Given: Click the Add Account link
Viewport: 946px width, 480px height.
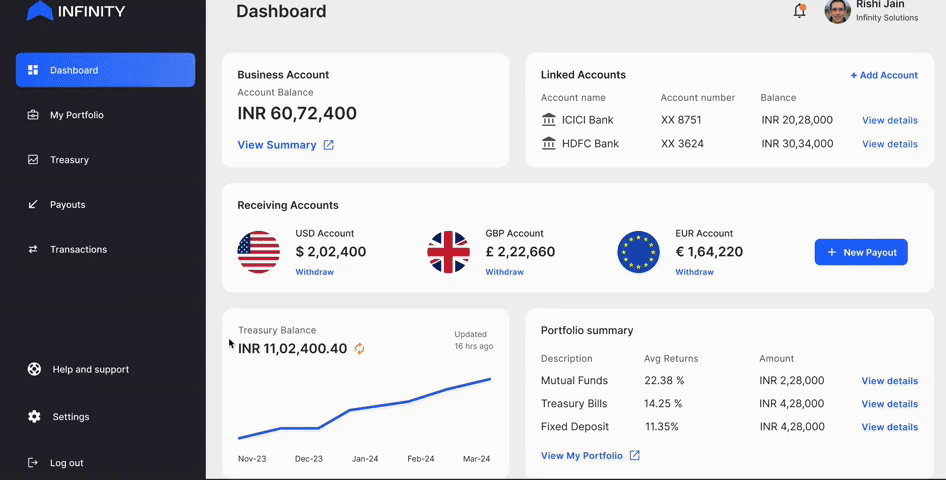Looking at the screenshot, I should click(x=883, y=75).
